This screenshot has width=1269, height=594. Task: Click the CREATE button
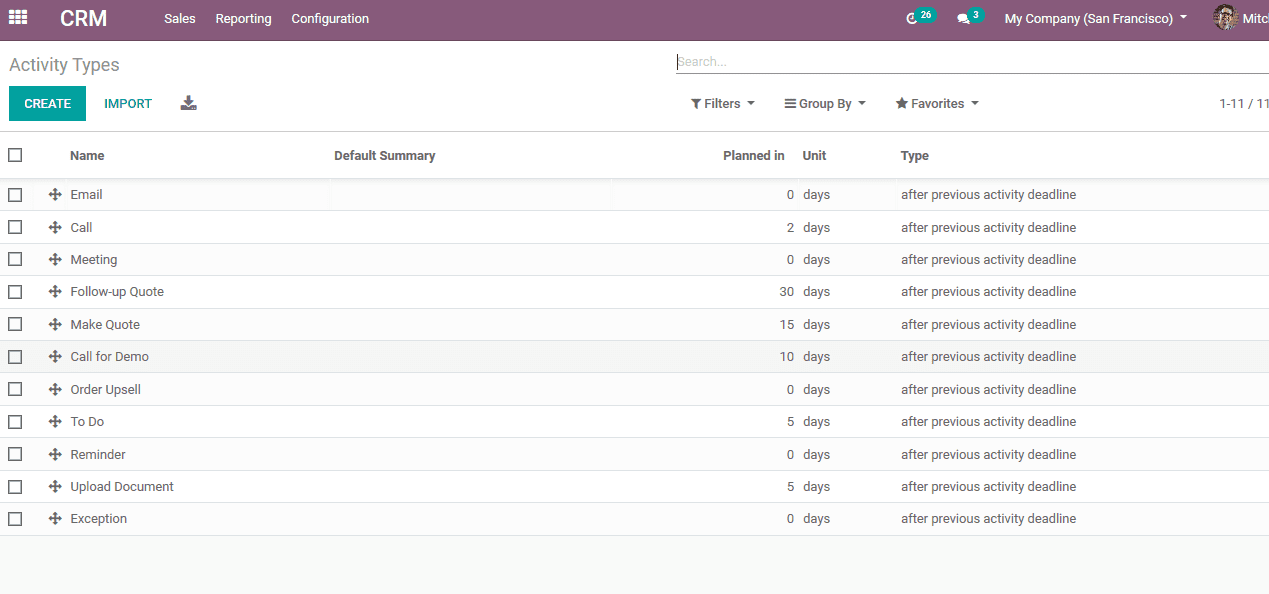click(x=47, y=104)
